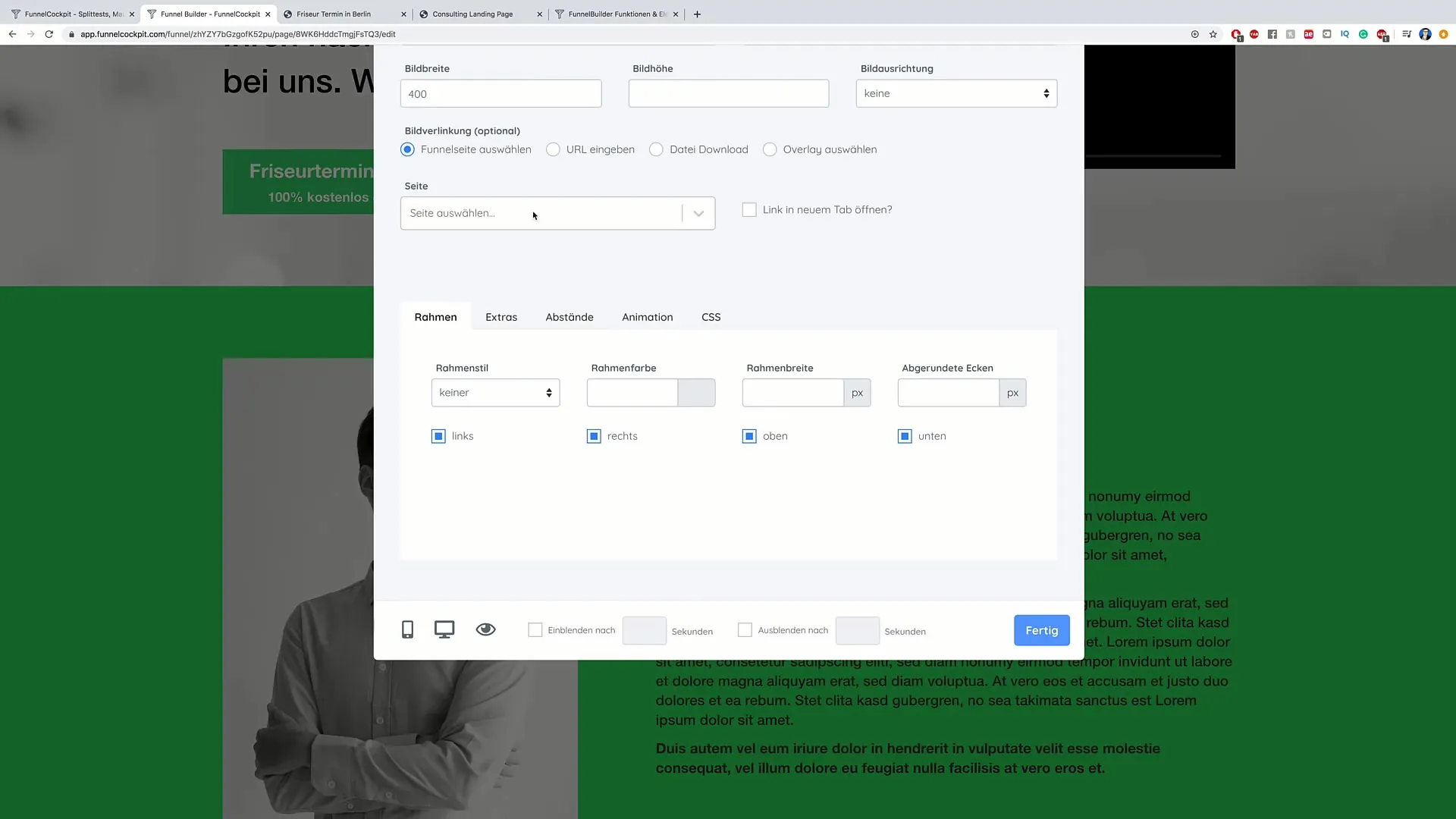Switch to the CSS tab
Viewport: 1456px width, 819px height.
(x=711, y=317)
